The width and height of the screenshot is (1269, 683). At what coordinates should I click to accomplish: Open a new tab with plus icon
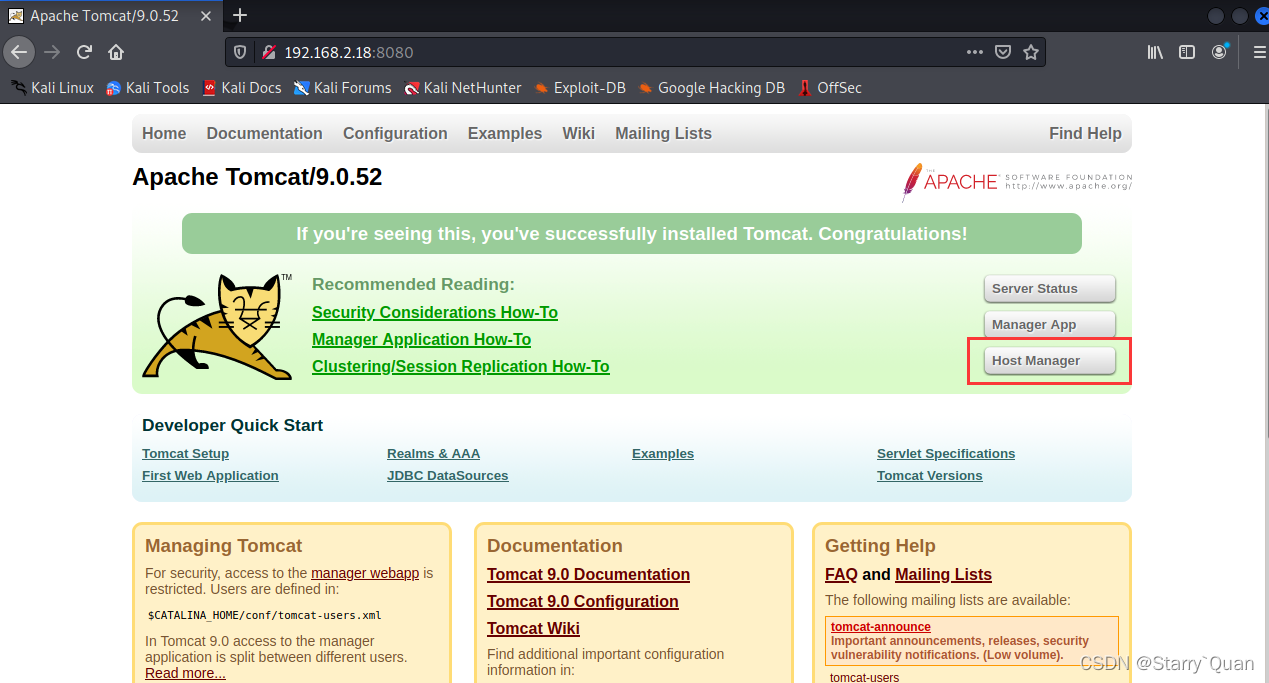coord(240,15)
